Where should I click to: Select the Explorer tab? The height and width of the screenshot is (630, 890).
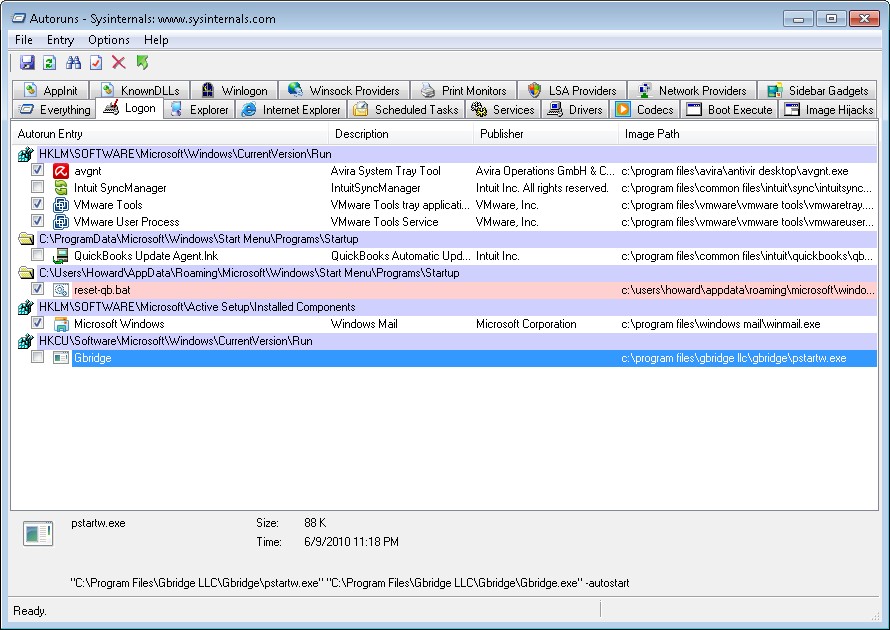[x=199, y=110]
